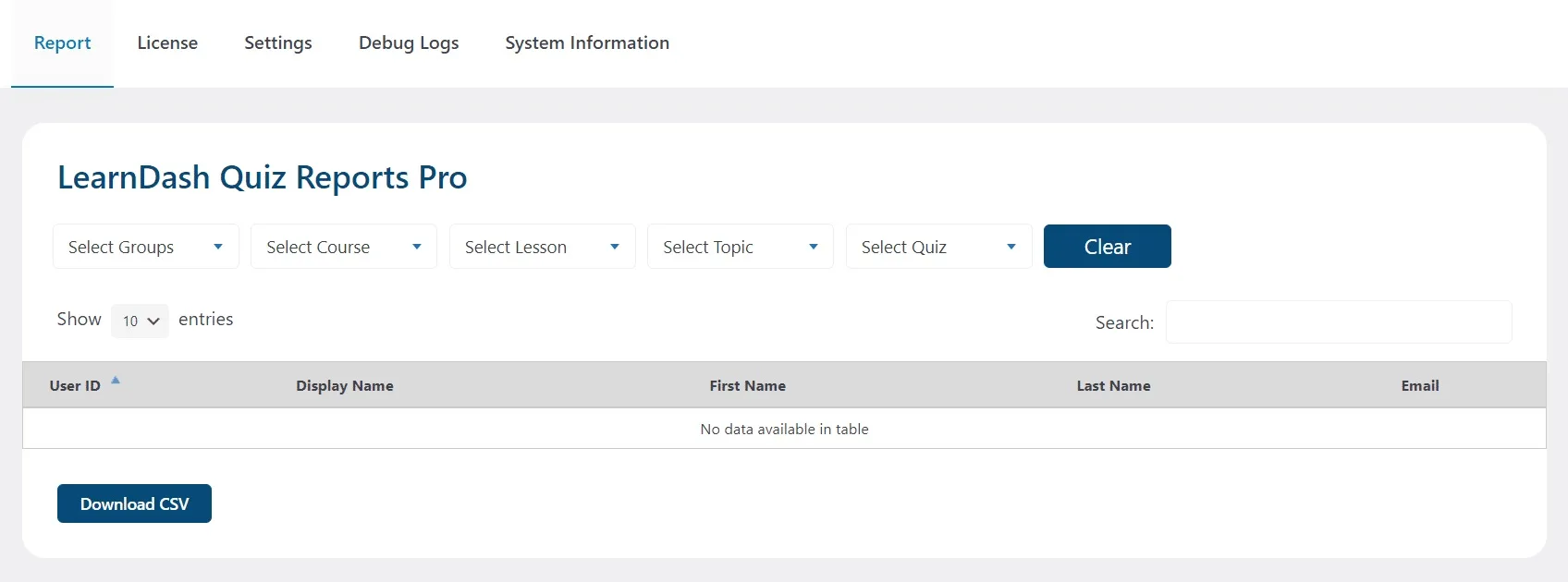Change the Show entries count dropdown
The height and width of the screenshot is (582, 1568).
pos(140,321)
